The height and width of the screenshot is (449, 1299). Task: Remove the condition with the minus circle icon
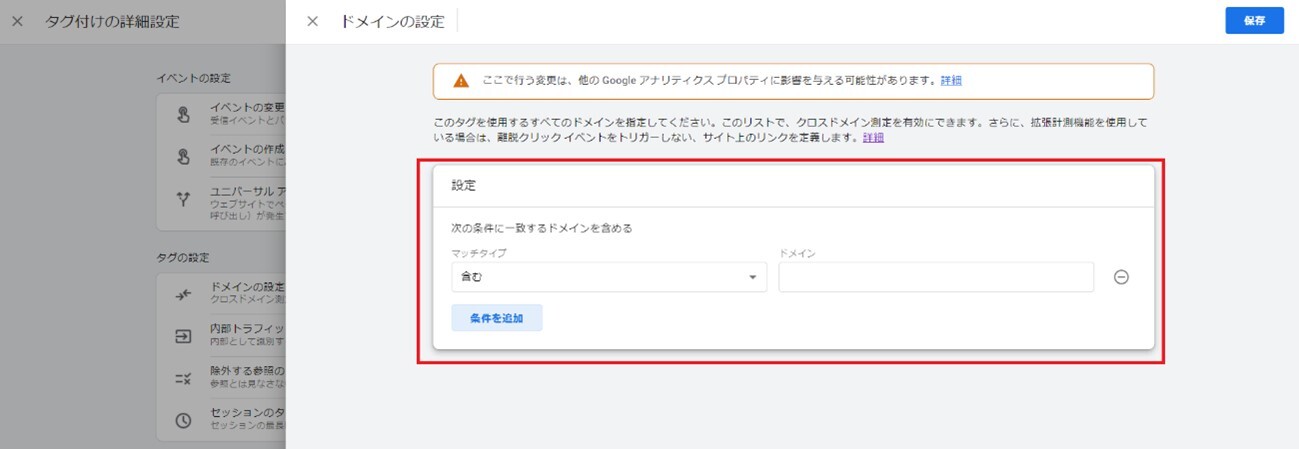[1121, 278]
